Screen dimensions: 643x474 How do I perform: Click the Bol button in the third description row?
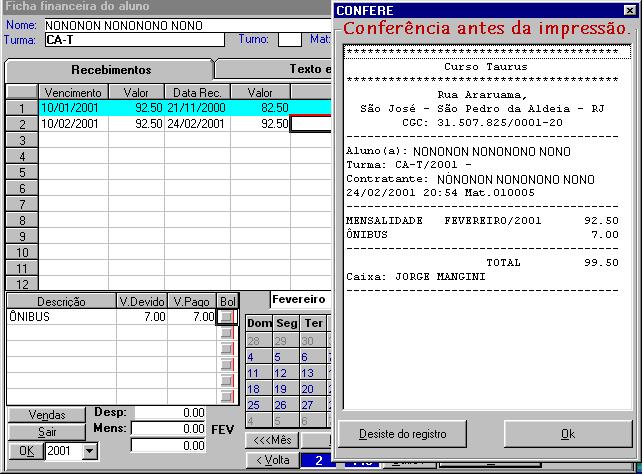tap(227, 348)
